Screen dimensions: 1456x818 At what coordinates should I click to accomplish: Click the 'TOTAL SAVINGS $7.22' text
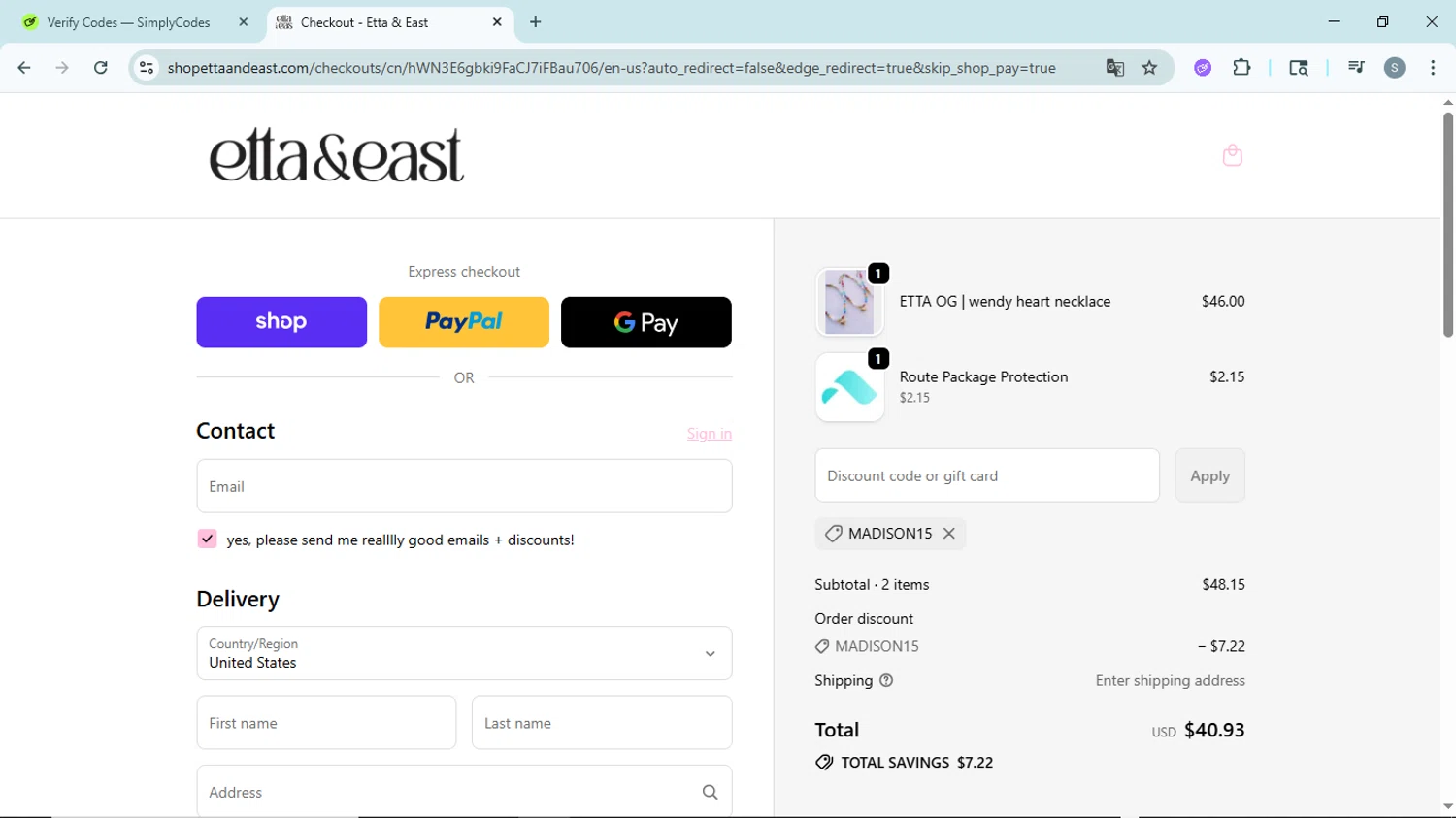916,763
